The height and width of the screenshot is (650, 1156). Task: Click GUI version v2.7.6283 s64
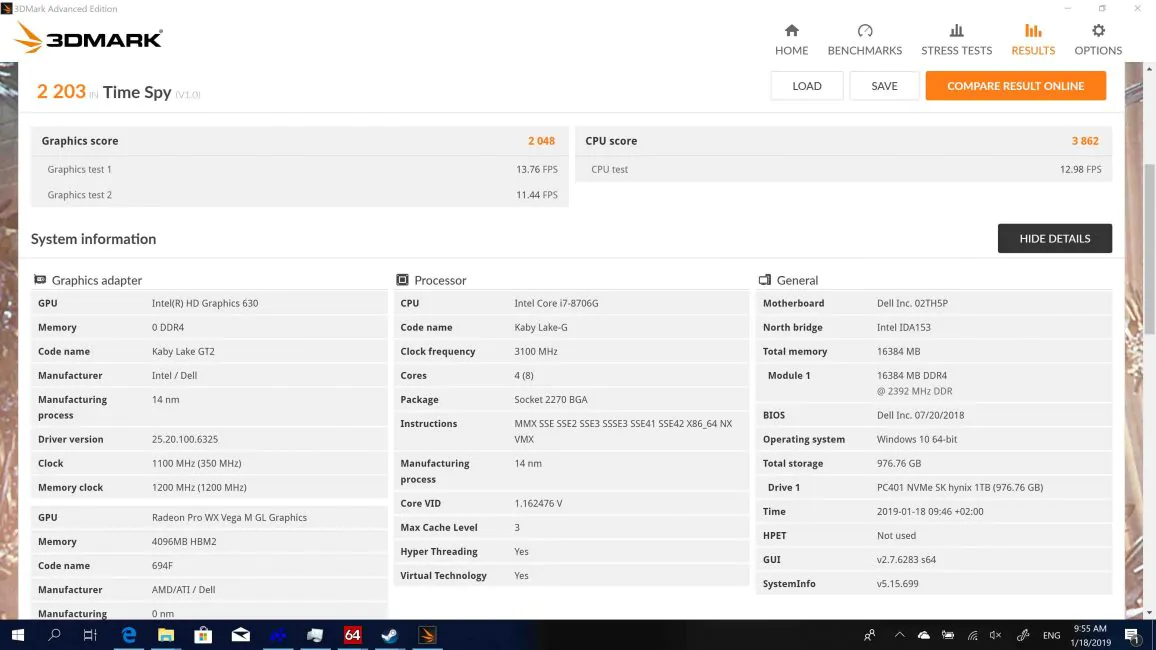(906, 559)
